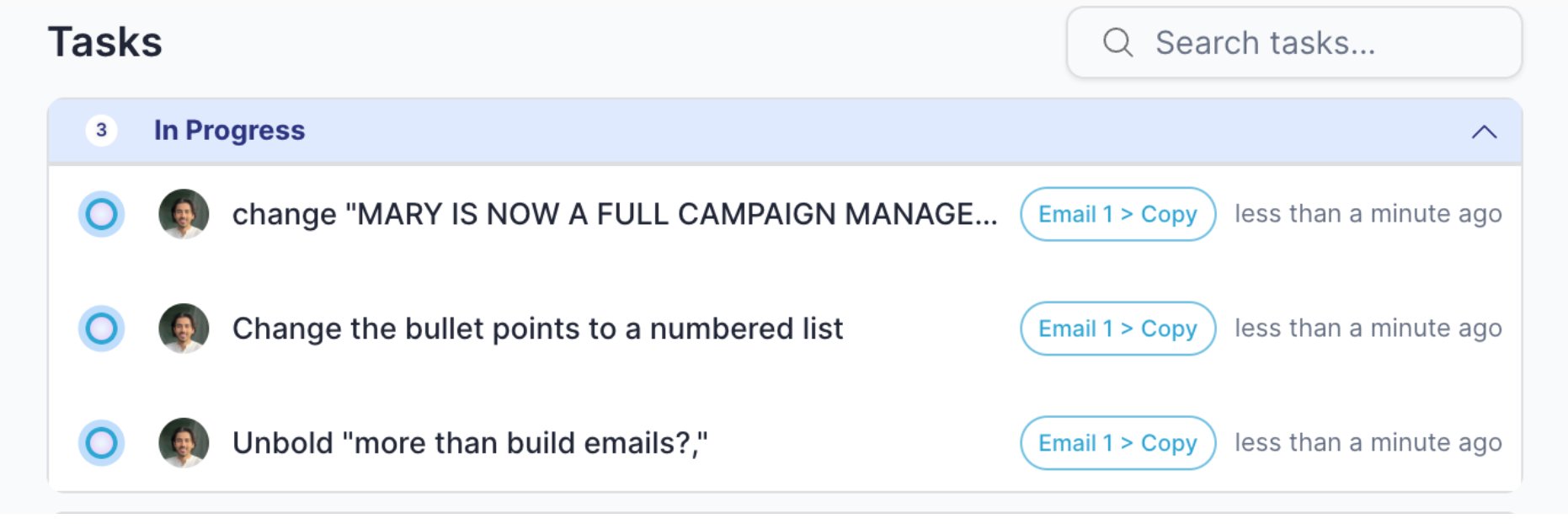Image resolution: width=1568 pixels, height=524 pixels.
Task: Click assignee avatar on Unbold task
Action: point(184,443)
